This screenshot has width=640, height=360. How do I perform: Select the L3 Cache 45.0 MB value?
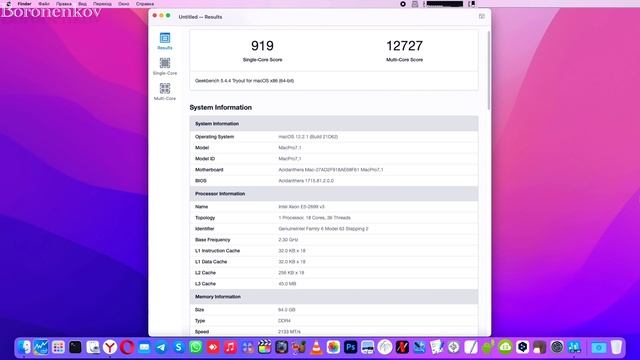(x=287, y=284)
